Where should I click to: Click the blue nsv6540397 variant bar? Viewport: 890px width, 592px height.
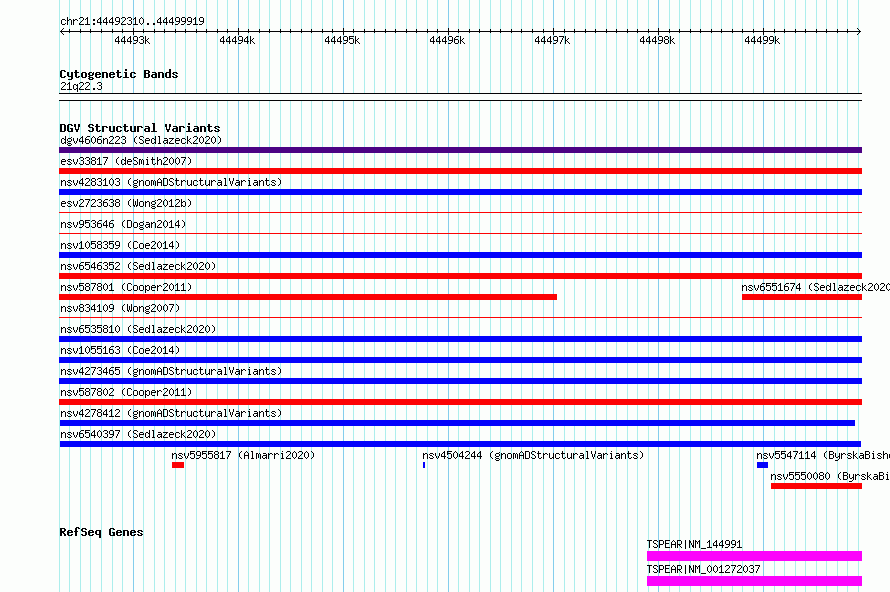click(x=460, y=444)
